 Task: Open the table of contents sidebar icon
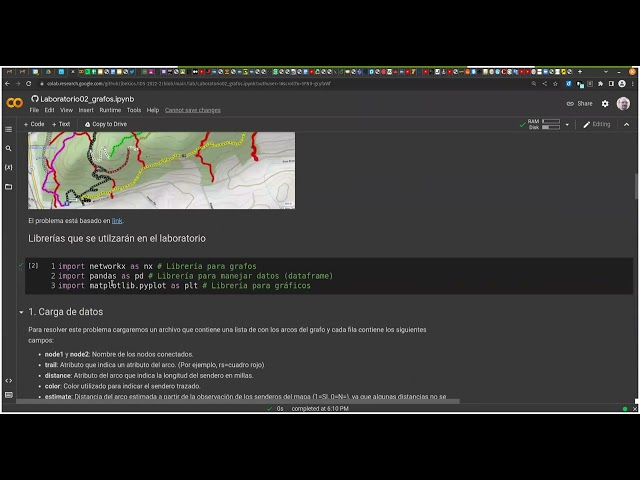9,129
